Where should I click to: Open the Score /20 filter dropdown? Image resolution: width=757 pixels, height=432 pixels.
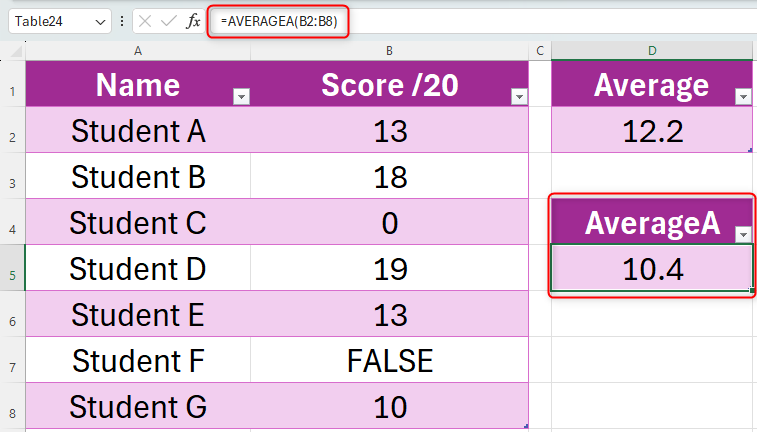pos(519,97)
